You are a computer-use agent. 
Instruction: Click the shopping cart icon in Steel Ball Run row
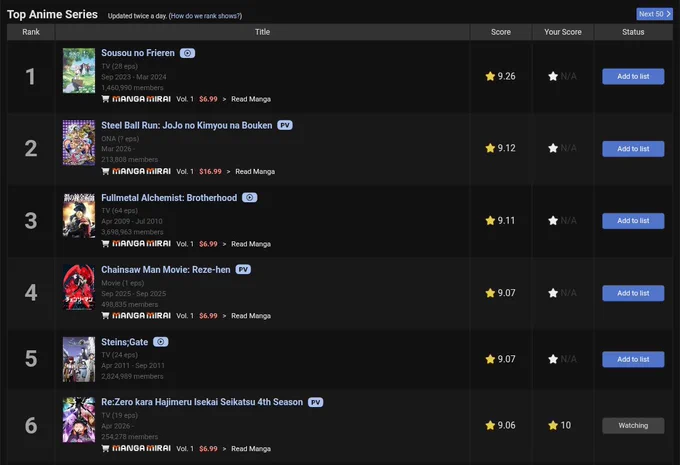click(x=105, y=171)
